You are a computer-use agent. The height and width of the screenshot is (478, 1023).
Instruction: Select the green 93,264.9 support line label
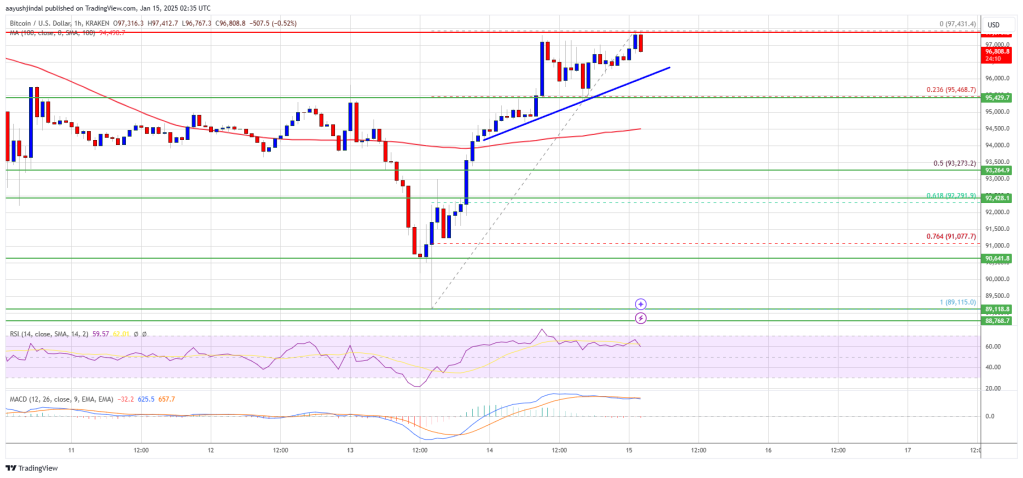pos(998,172)
